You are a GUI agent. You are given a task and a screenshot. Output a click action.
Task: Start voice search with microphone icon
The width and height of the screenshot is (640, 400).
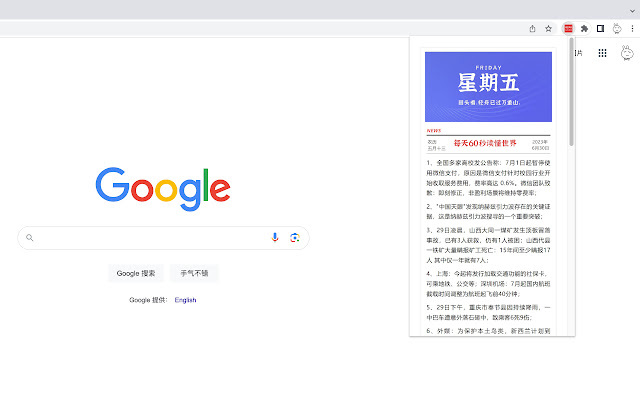[x=275, y=238]
